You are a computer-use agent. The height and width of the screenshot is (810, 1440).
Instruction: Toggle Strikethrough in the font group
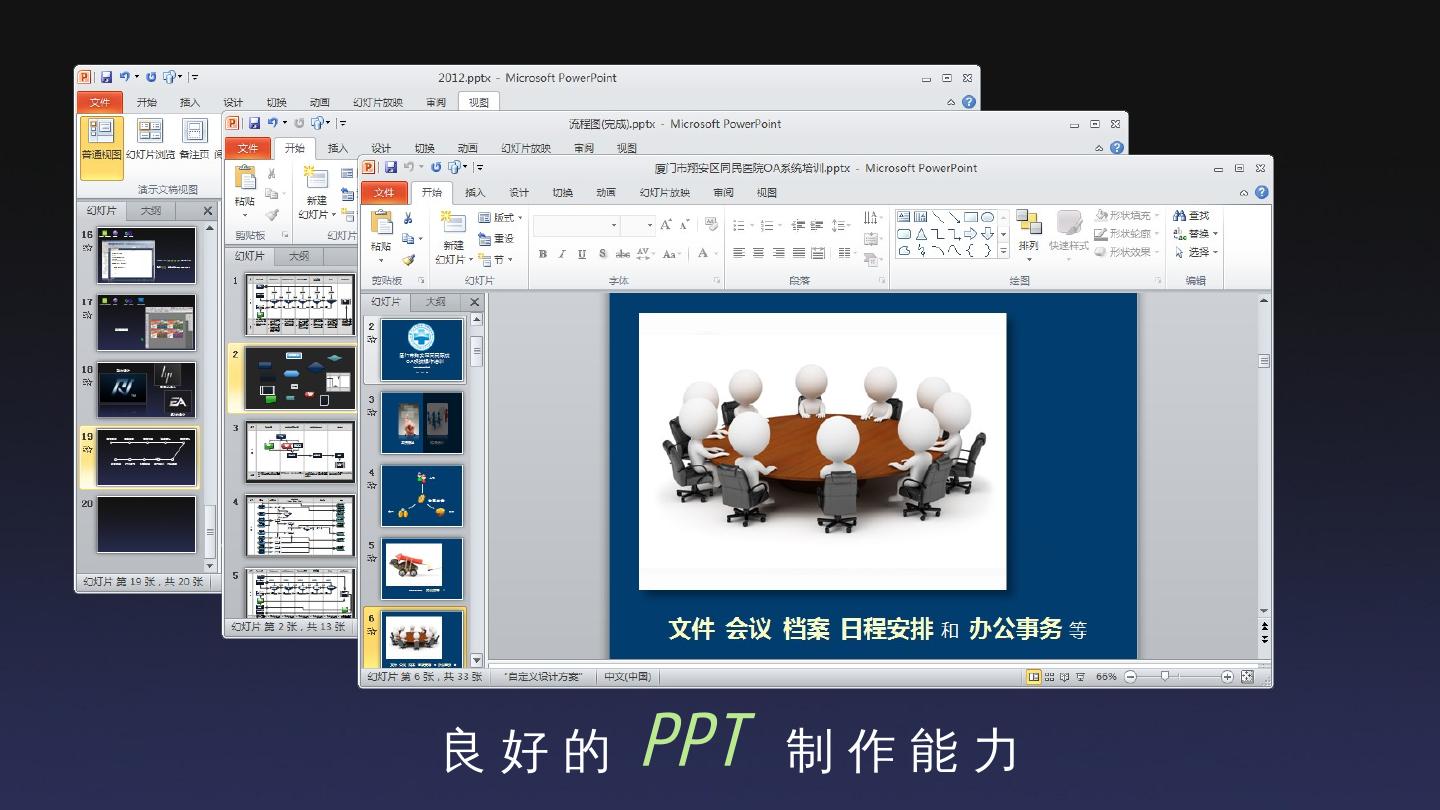(622, 254)
